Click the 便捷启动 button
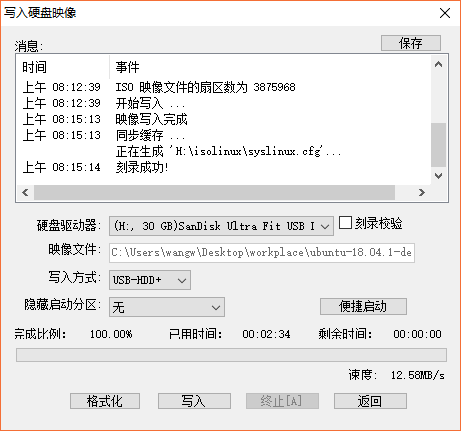The height and width of the screenshot is (431, 461). pyautogui.click(x=363, y=306)
